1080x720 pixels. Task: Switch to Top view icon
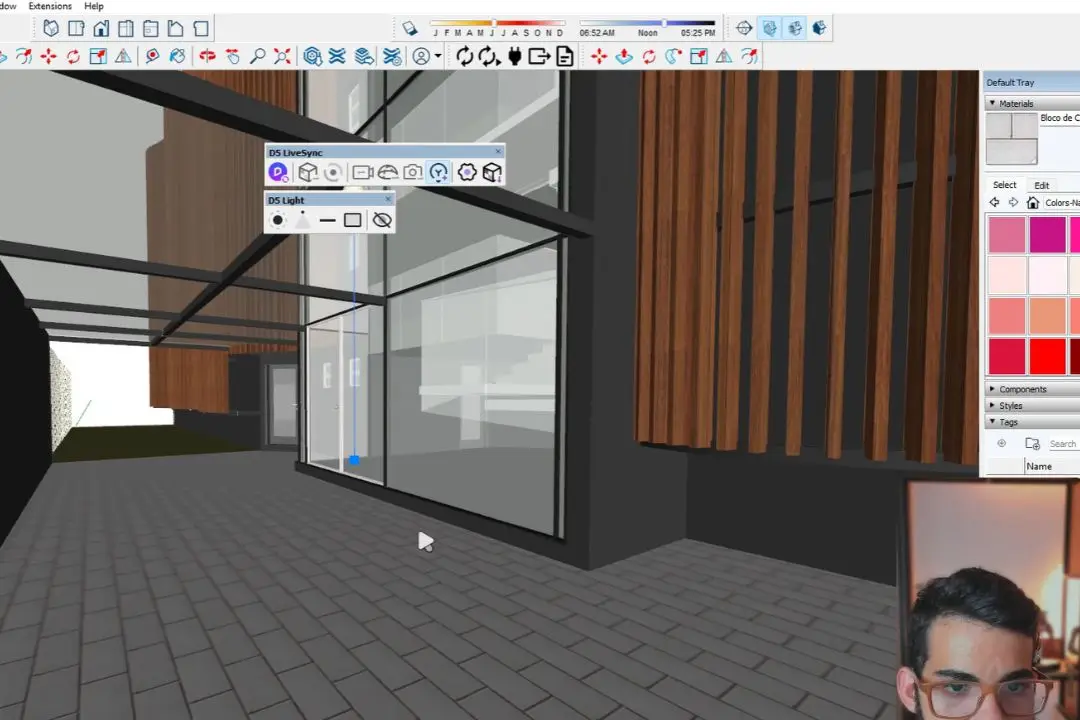click(76, 28)
